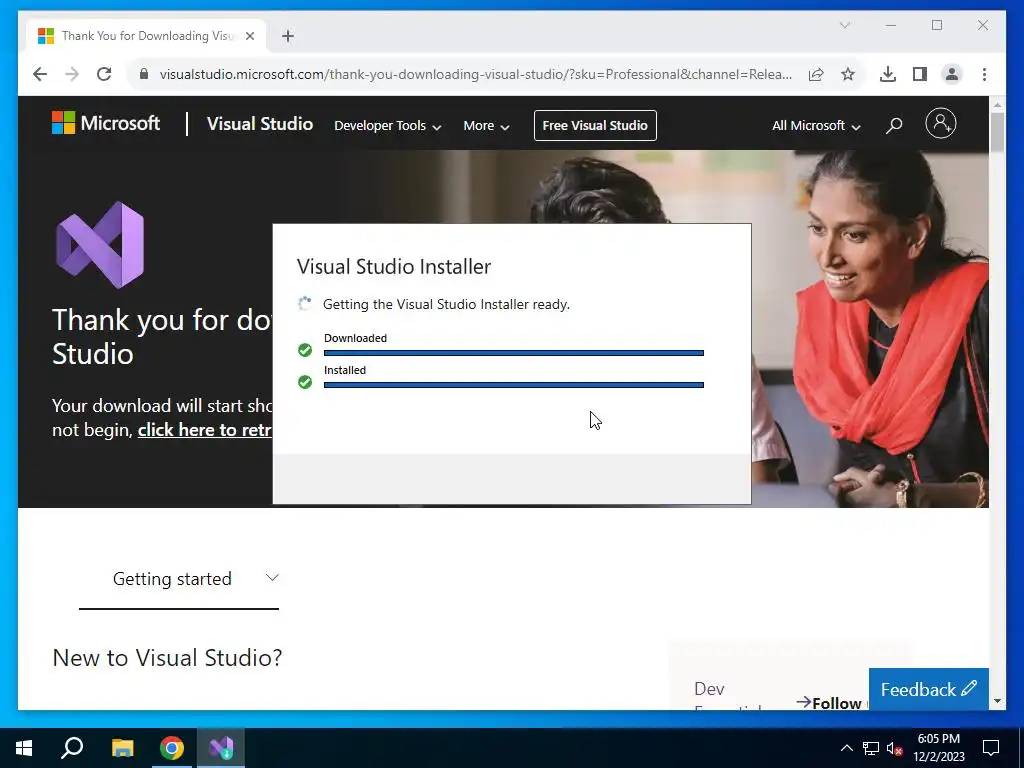Click the network tray icon

pyautogui.click(x=871, y=748)
